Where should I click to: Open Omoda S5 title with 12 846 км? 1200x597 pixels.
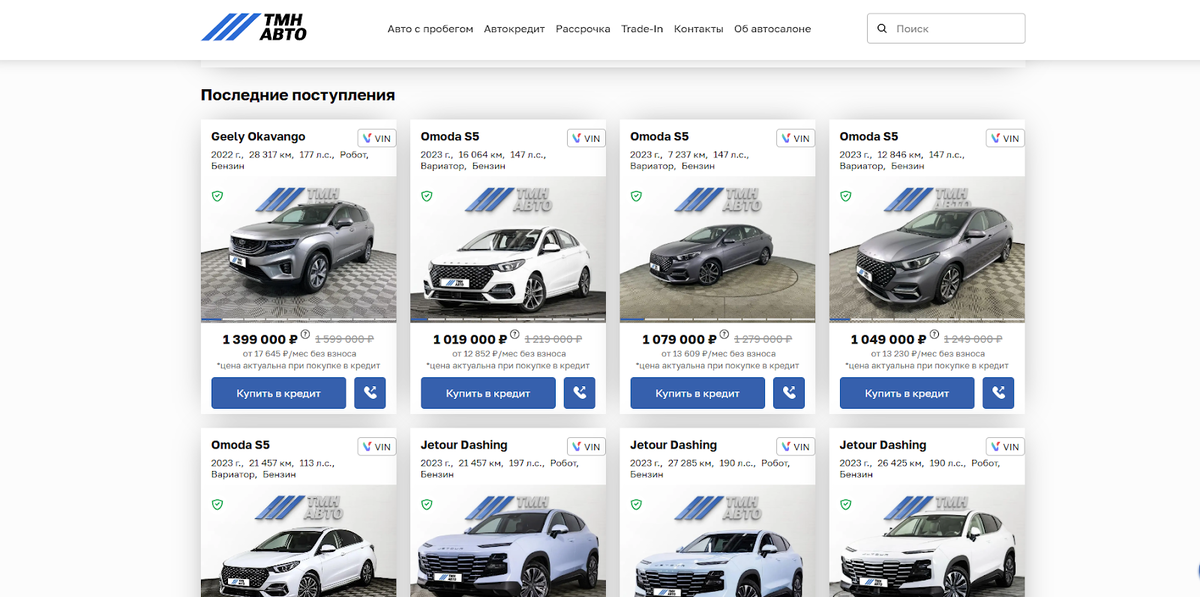pos(869,137)
